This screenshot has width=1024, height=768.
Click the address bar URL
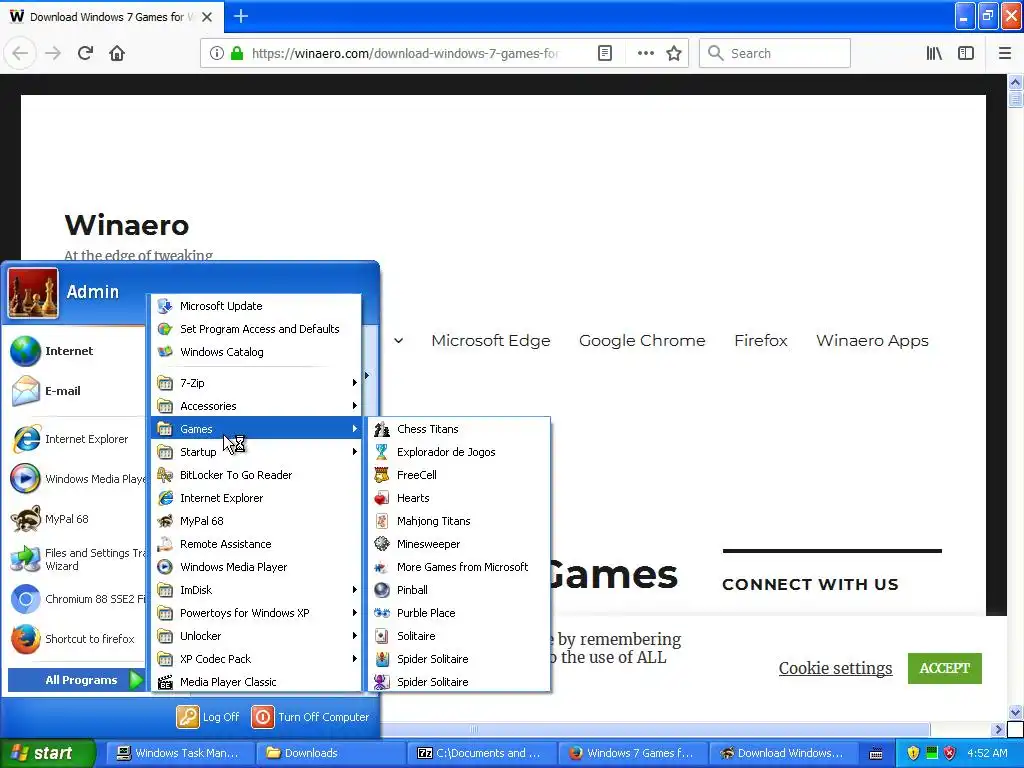pos(405,53)
